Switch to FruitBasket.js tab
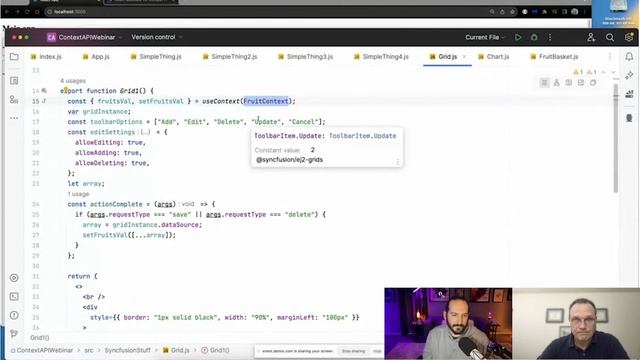The width and height of the screenshot is (640, 360). pyautogui.click(x=555, y=57)
